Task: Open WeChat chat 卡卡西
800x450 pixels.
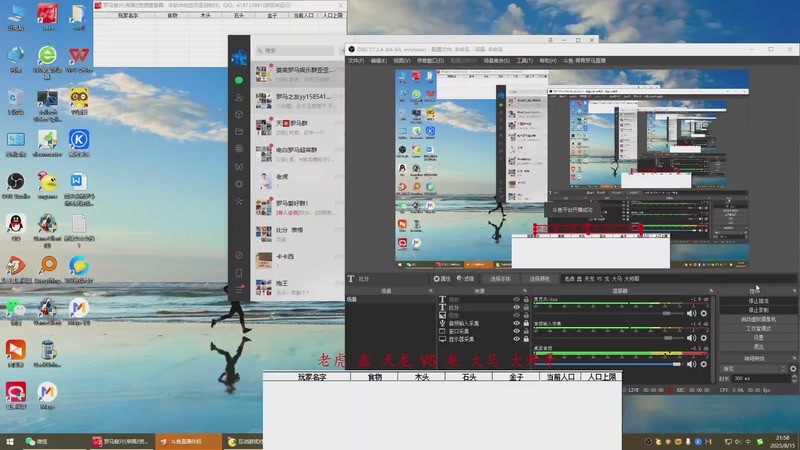Action: point(298,261)
